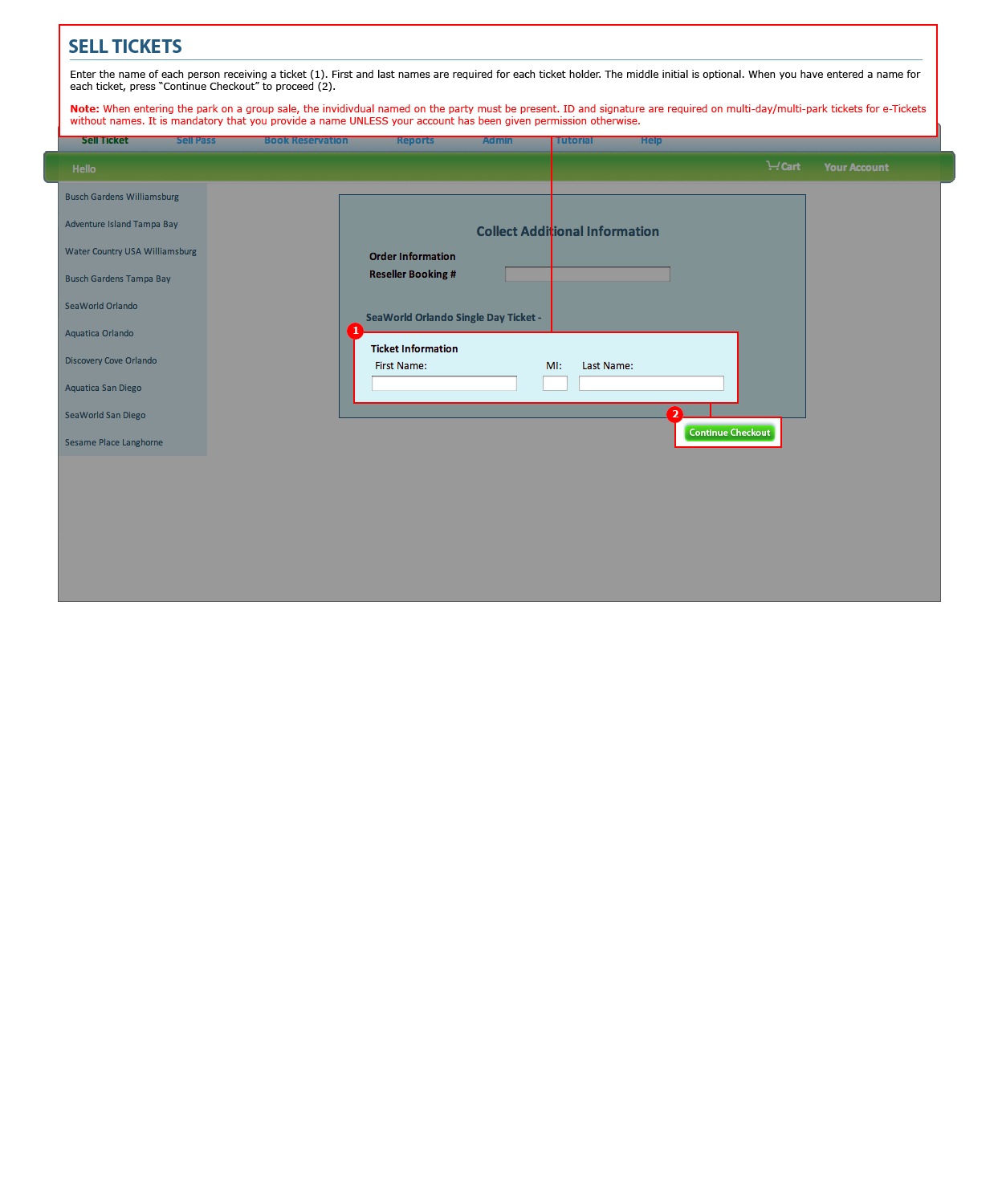Open Your Account link
The height and width of the screenshot is (1204, 998).
pyautogui.click(x=856, y=167)
